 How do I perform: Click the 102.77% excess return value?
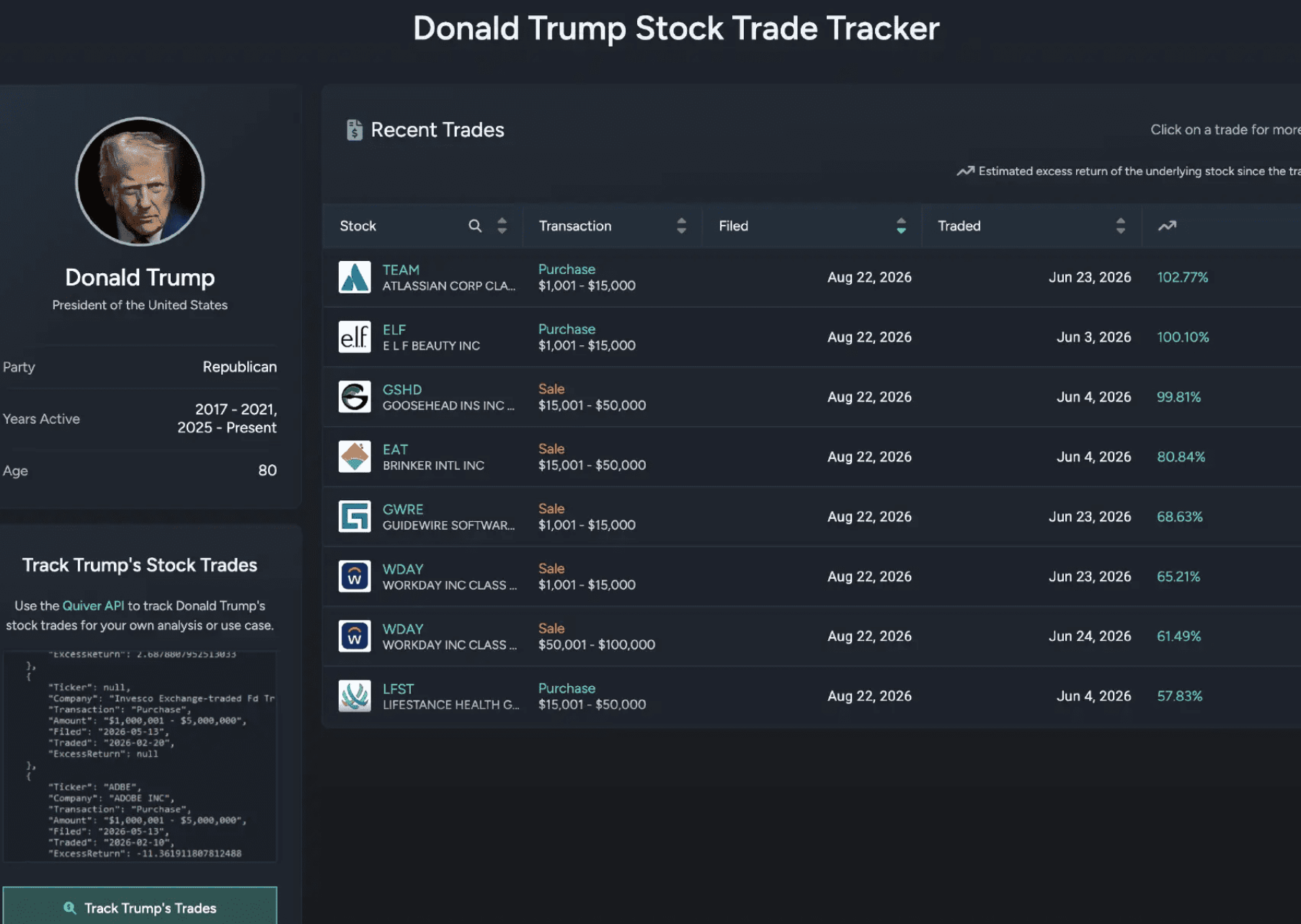point(1182,277)
